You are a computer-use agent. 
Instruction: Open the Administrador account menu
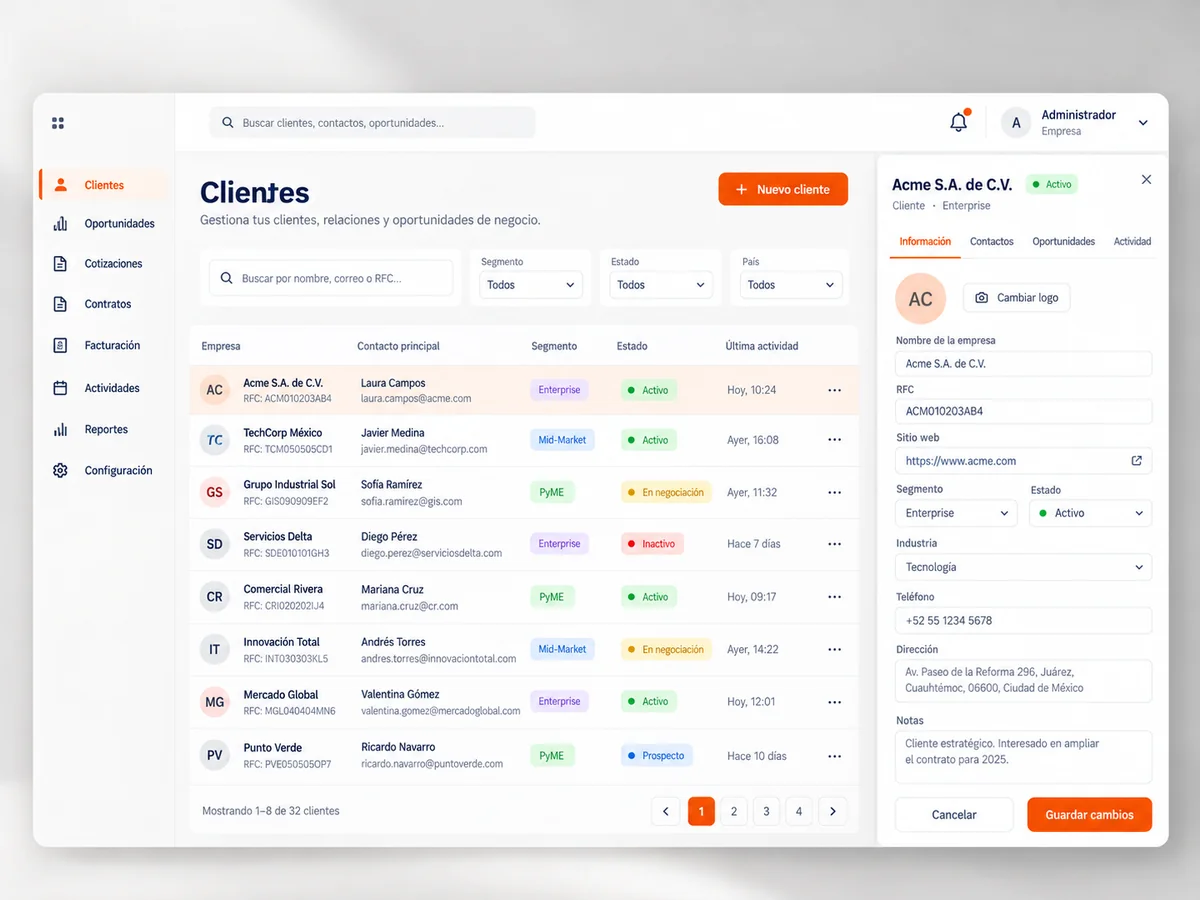pyautogui.click(x=1076, y=123)
